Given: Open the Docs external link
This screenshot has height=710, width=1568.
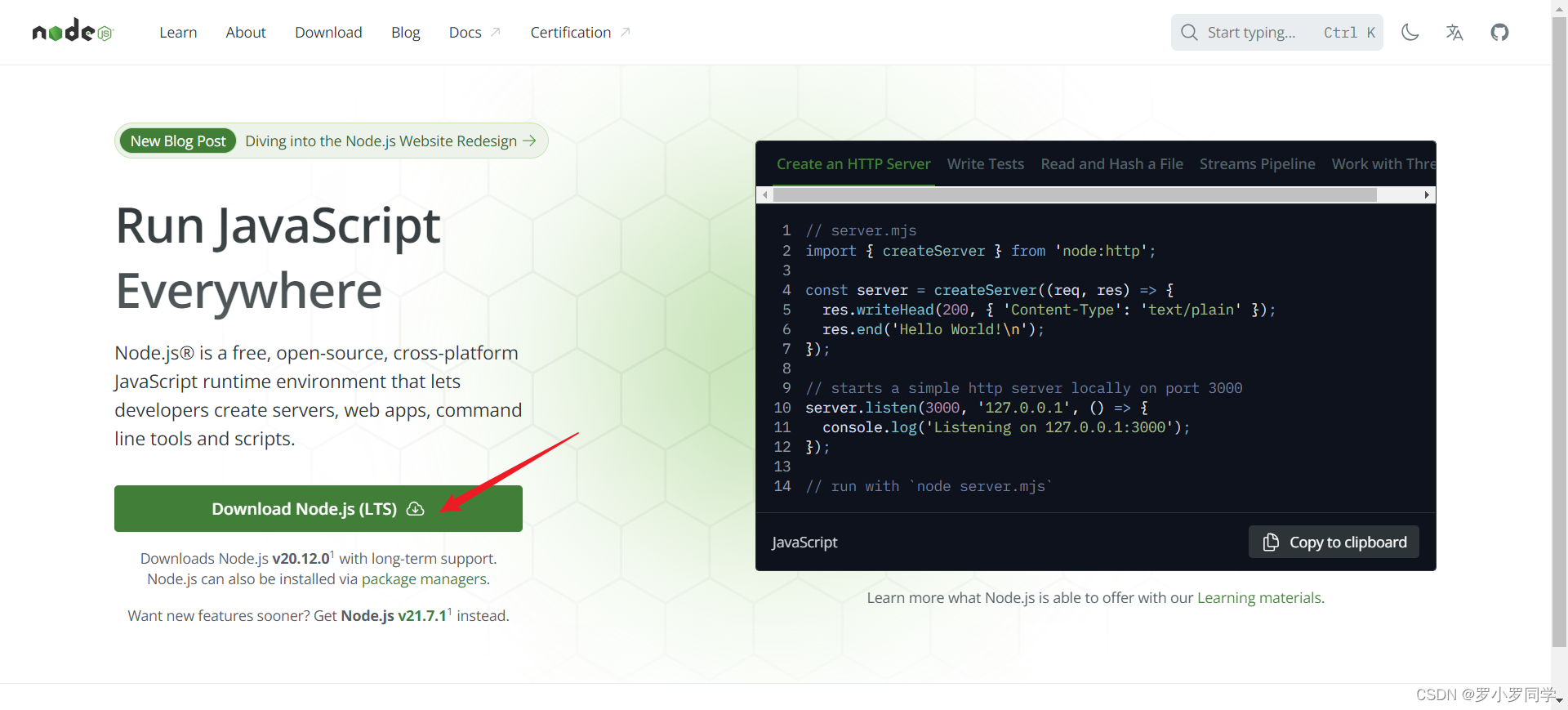Looking at the screenshot, I should (x=474, y=33).
